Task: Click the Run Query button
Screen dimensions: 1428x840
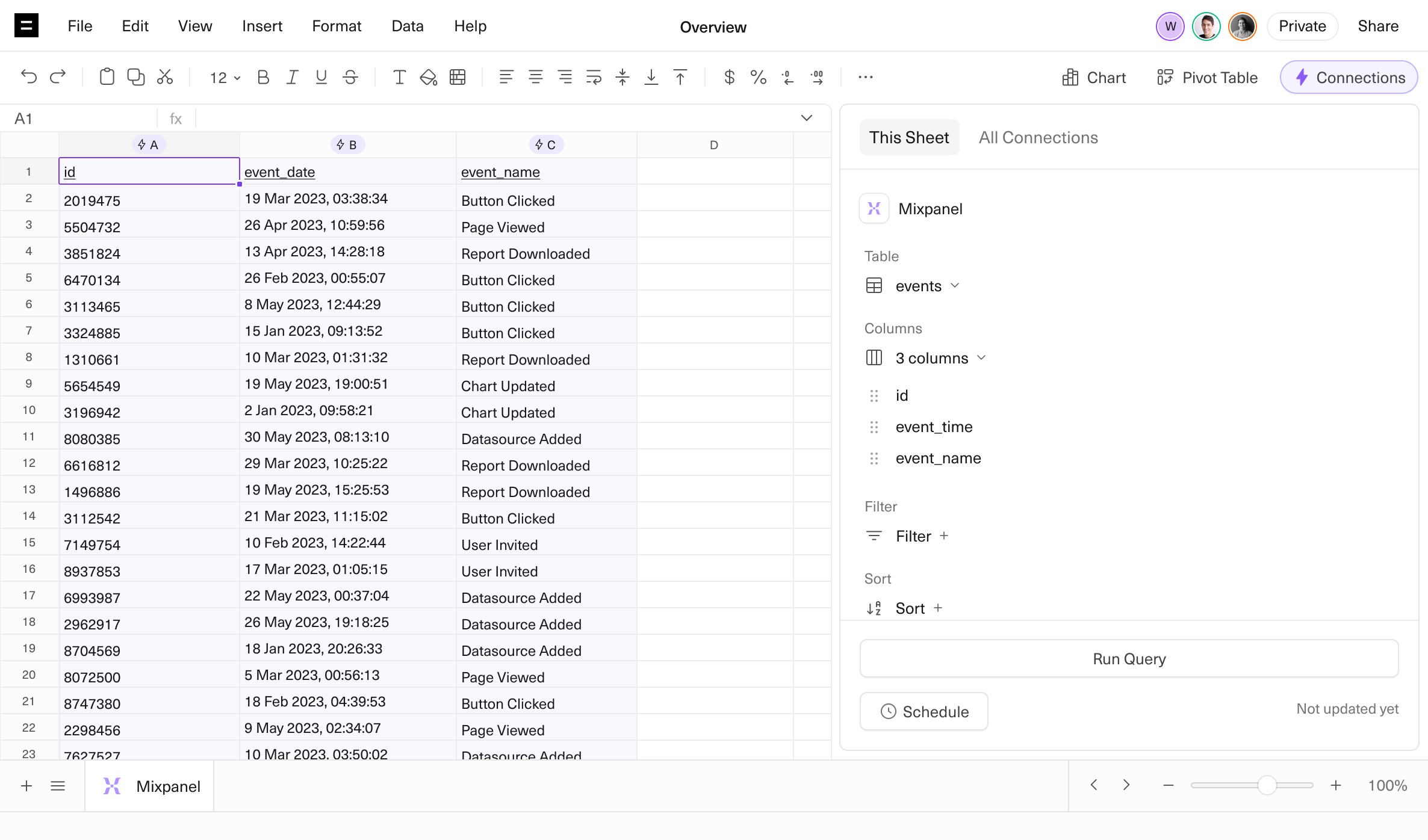Action: [1129, 659]
